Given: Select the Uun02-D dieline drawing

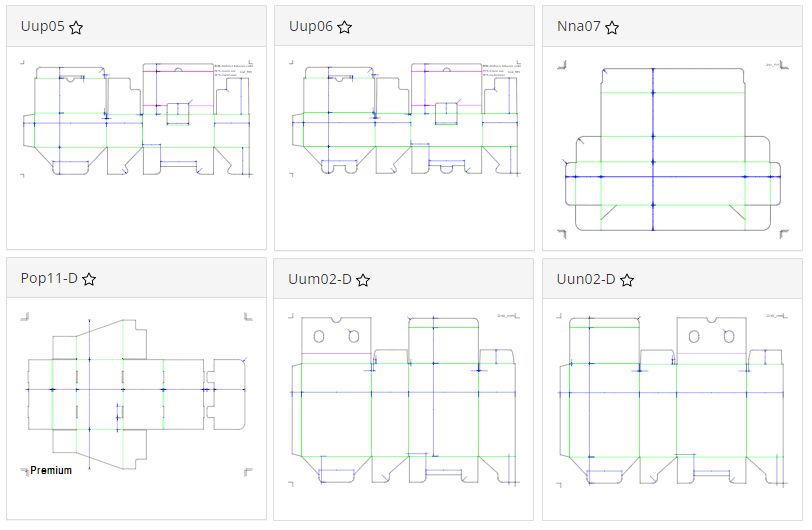Looking at the screenshot, I should [x=673, y=400].
